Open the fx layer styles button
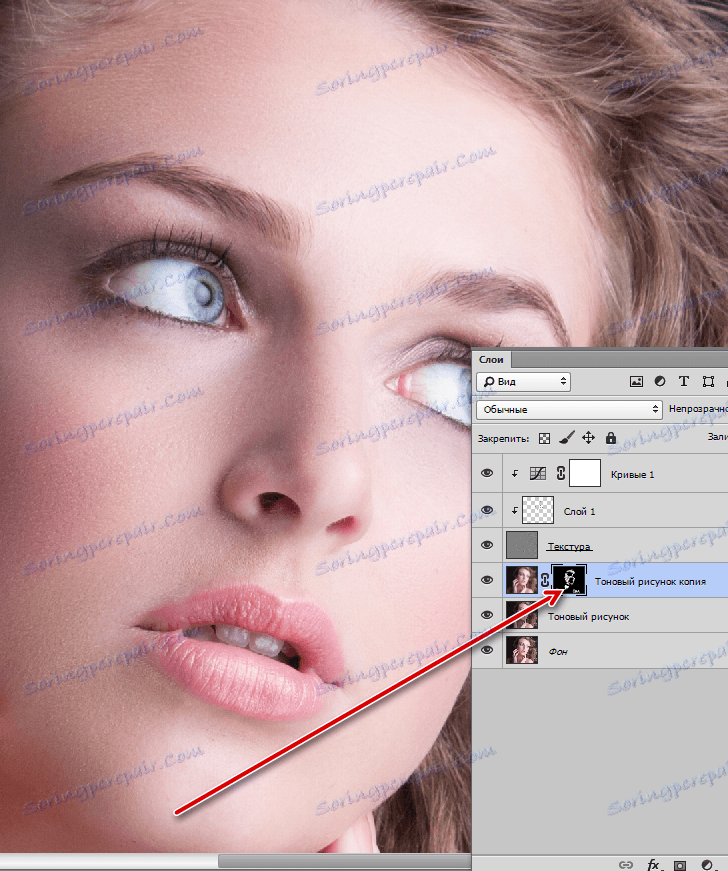The width and height of the screenshot is (728, 871). pos(653,864)
